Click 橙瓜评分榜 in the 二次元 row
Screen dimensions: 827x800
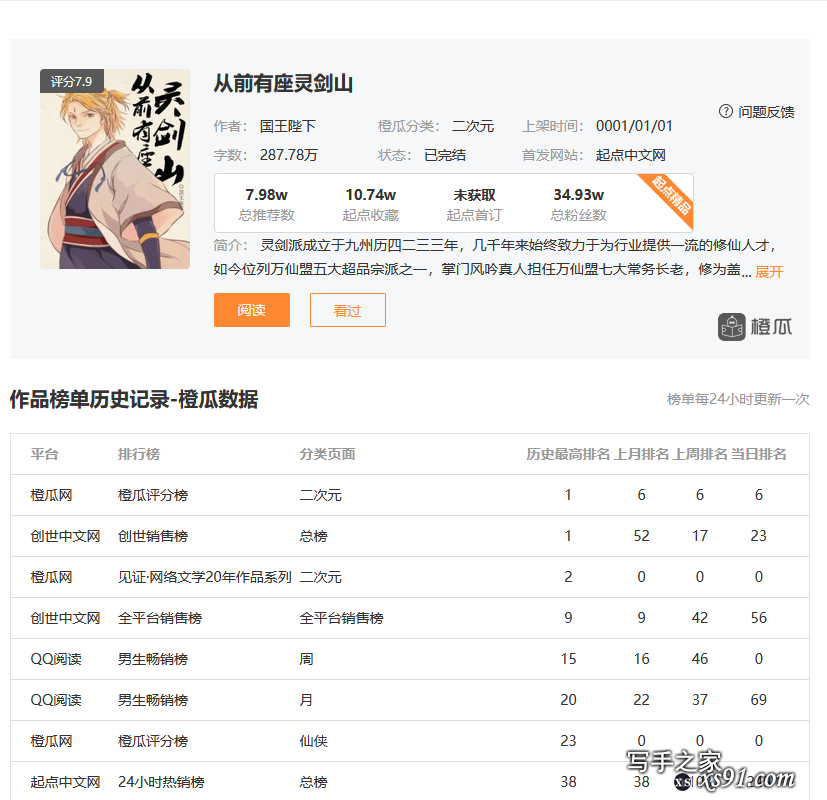click(x=153, y=495)
